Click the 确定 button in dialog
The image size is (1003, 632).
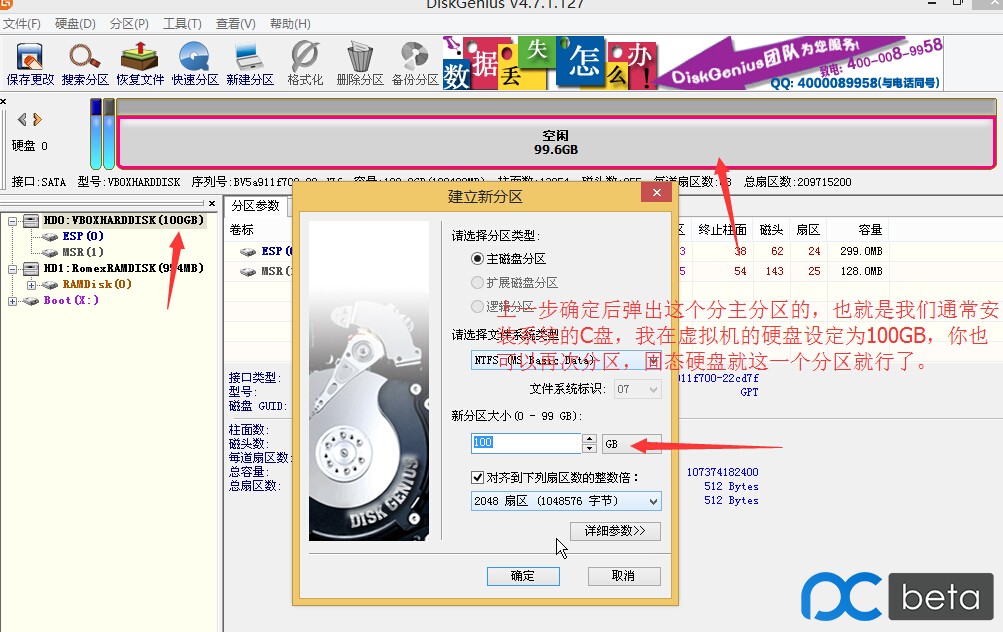coord(523,576)
